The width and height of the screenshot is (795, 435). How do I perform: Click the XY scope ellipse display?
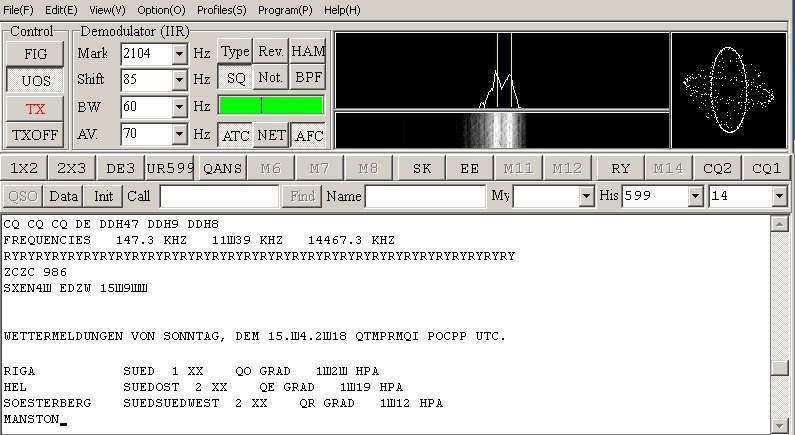(729, 91)
